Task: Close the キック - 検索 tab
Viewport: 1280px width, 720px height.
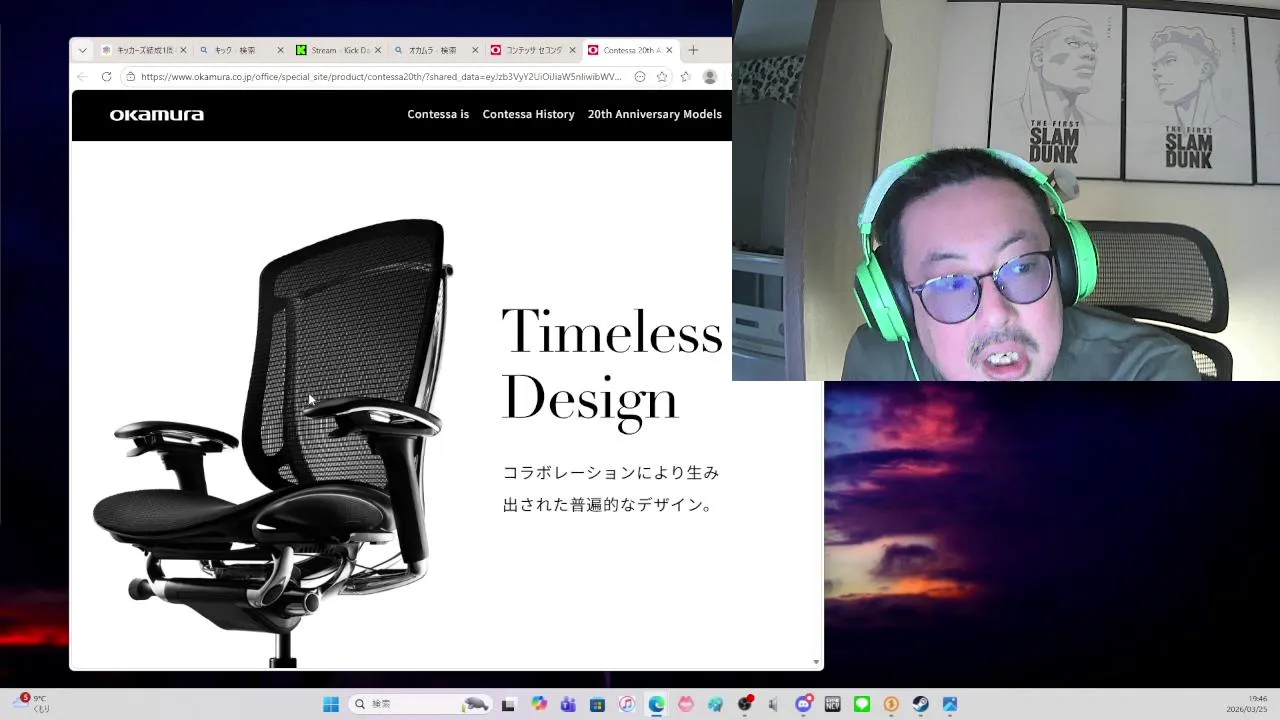Action: tap(280, 50)
